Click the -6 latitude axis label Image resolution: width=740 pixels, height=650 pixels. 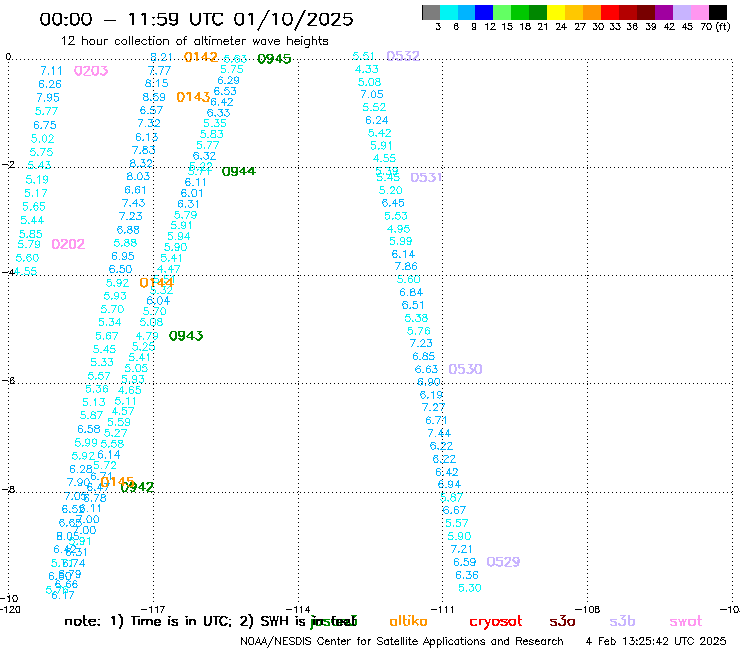[8, 380]
